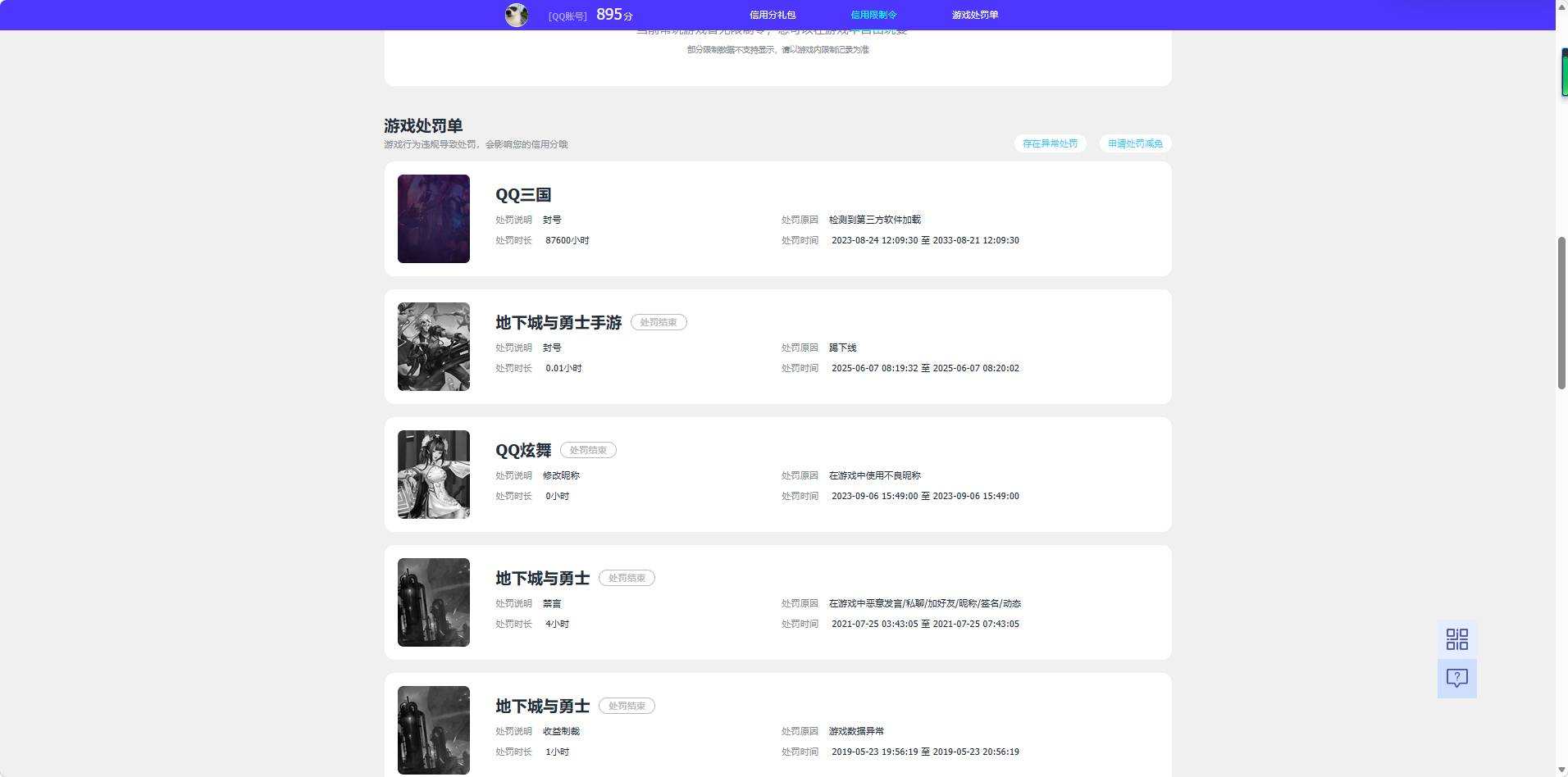This screenshot has width=1568, height=777.
Task: Click the 修改昵称 punishment description
Action: coord(561,475)
